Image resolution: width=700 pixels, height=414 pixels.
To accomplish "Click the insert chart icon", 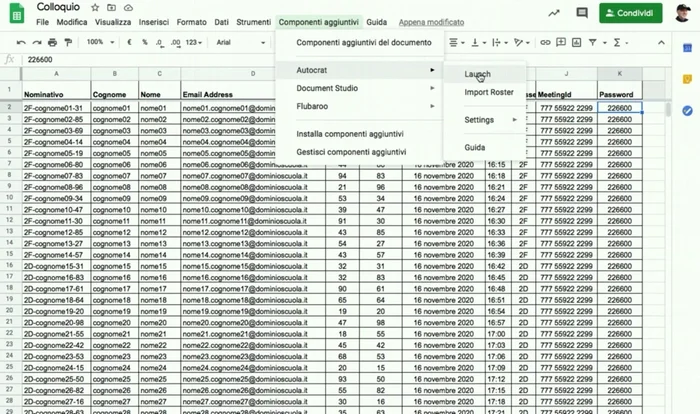I will [x=575, y=43].
